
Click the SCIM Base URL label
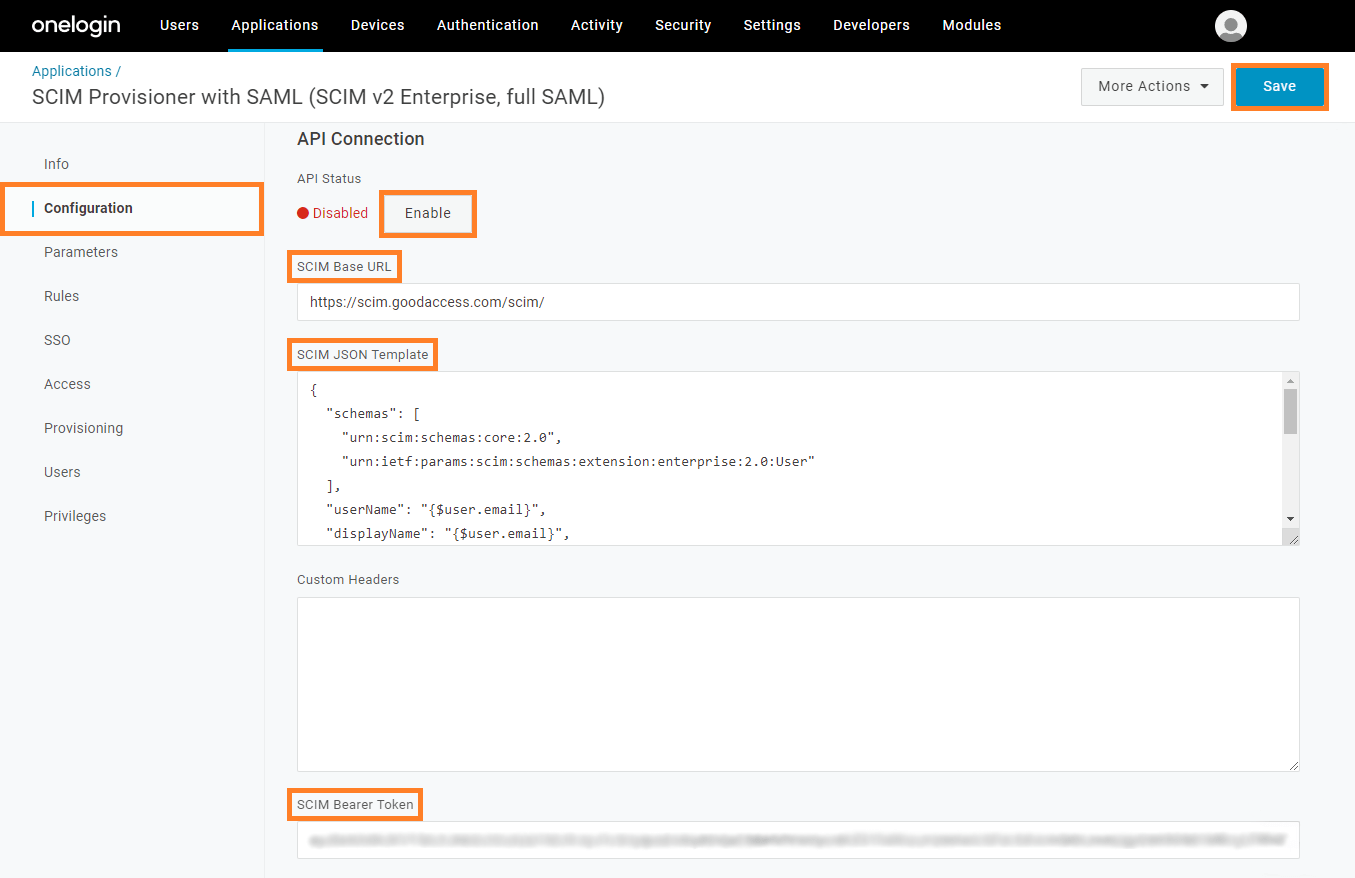(x=344, y=267)
